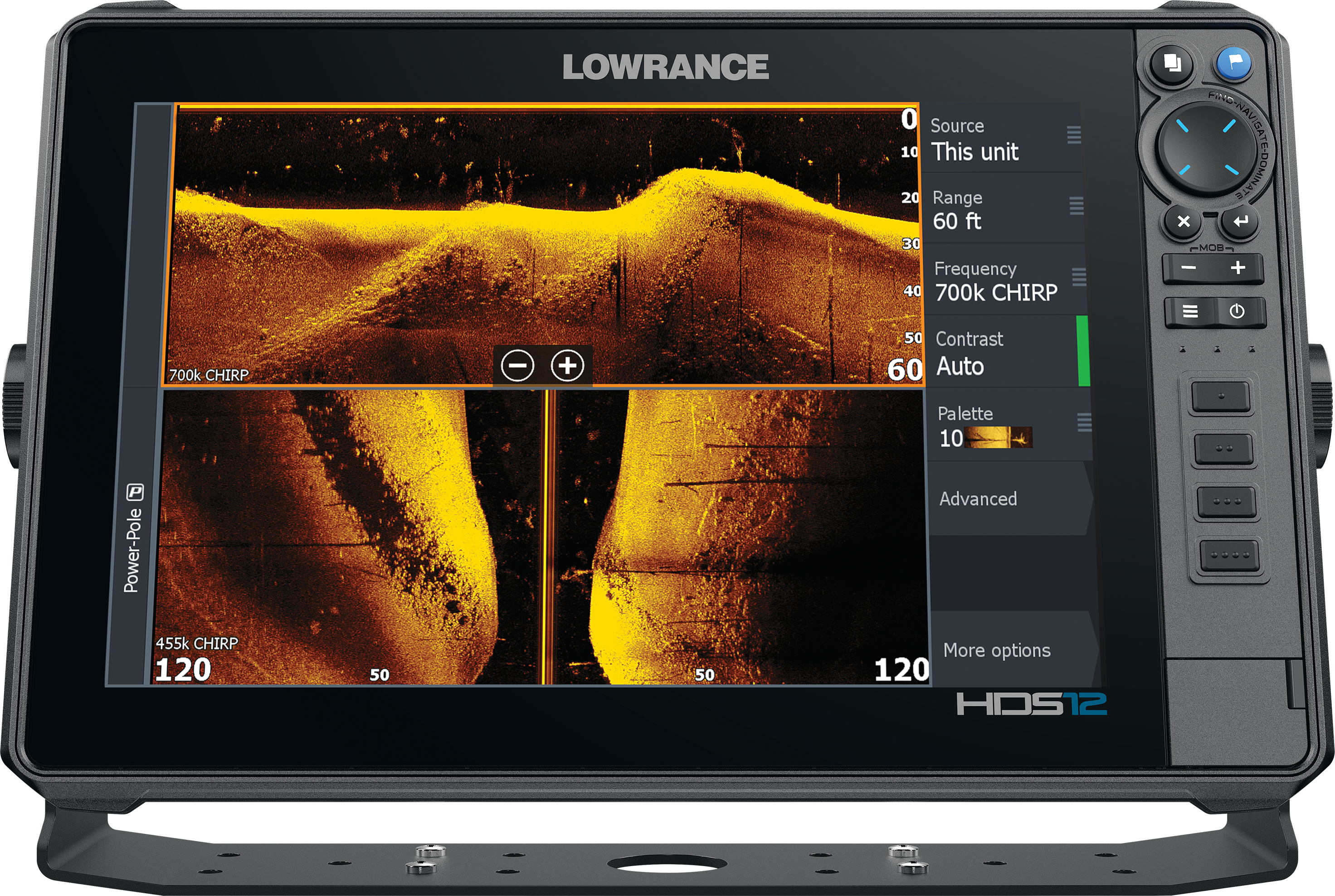
Task: Click the right SideScan range value 120
Action: click(x=901, y=670)
